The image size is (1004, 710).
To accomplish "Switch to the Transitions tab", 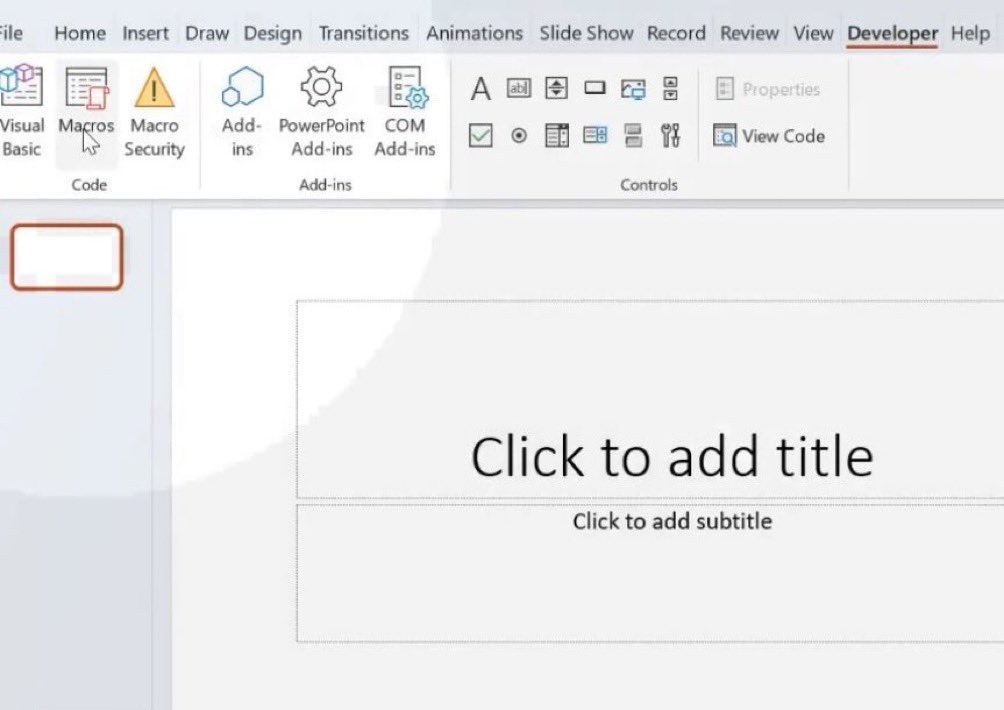I will pyautogui.click(x=364, y=33).
